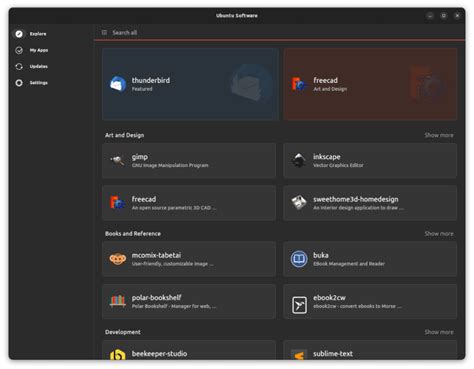Open the polar-bookshelf app name

click(156, 297)
